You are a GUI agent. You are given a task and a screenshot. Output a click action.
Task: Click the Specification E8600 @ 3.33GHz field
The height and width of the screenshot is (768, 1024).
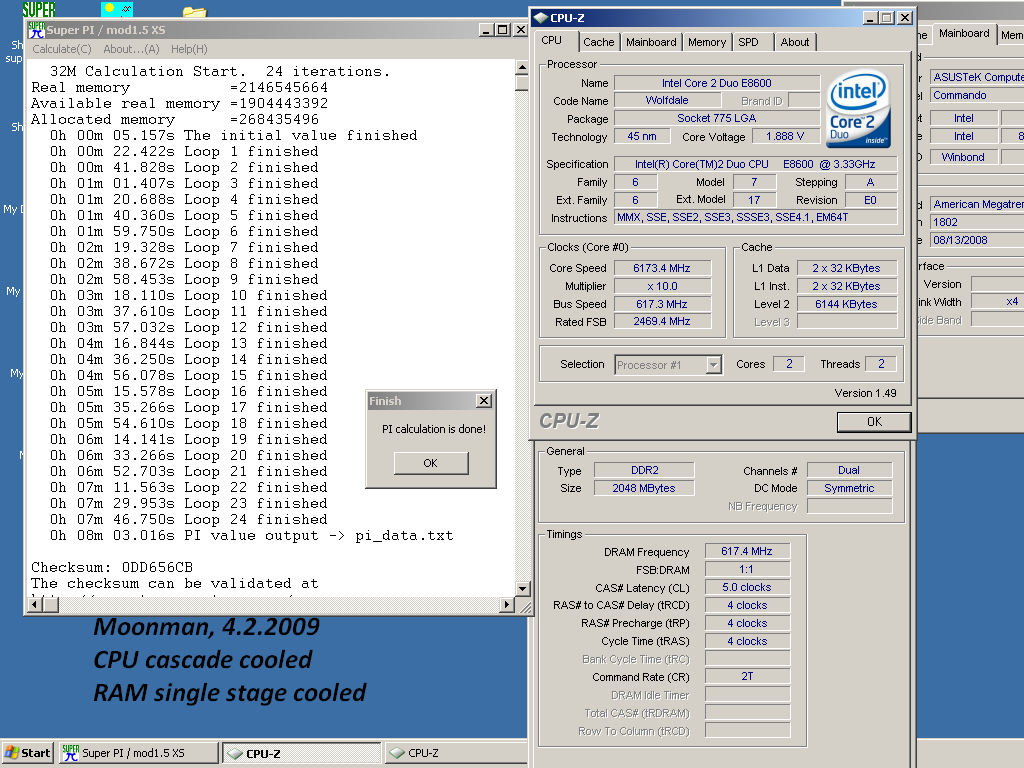click(x=756, y=165)
